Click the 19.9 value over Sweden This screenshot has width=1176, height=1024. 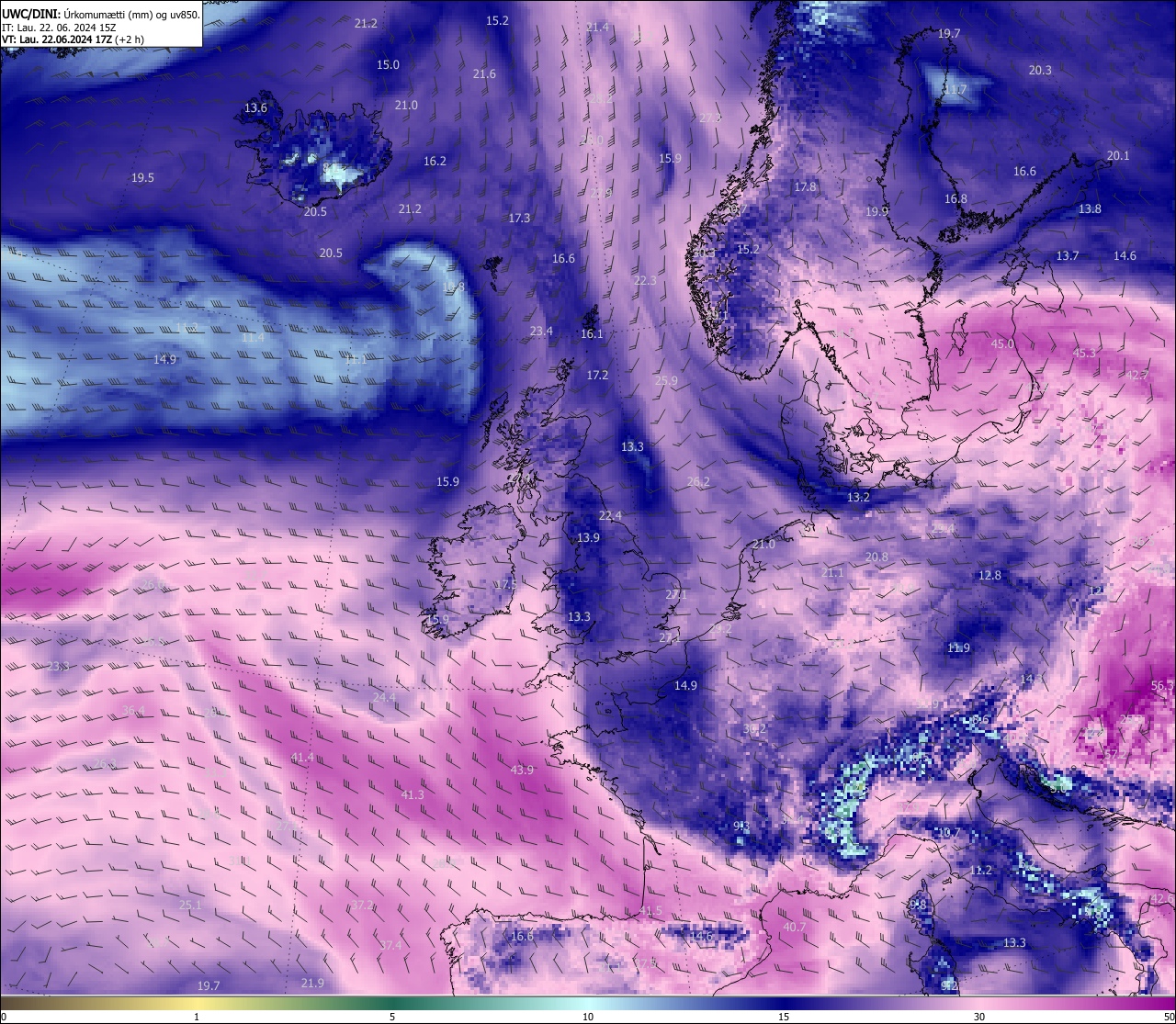tap(876, 212)
